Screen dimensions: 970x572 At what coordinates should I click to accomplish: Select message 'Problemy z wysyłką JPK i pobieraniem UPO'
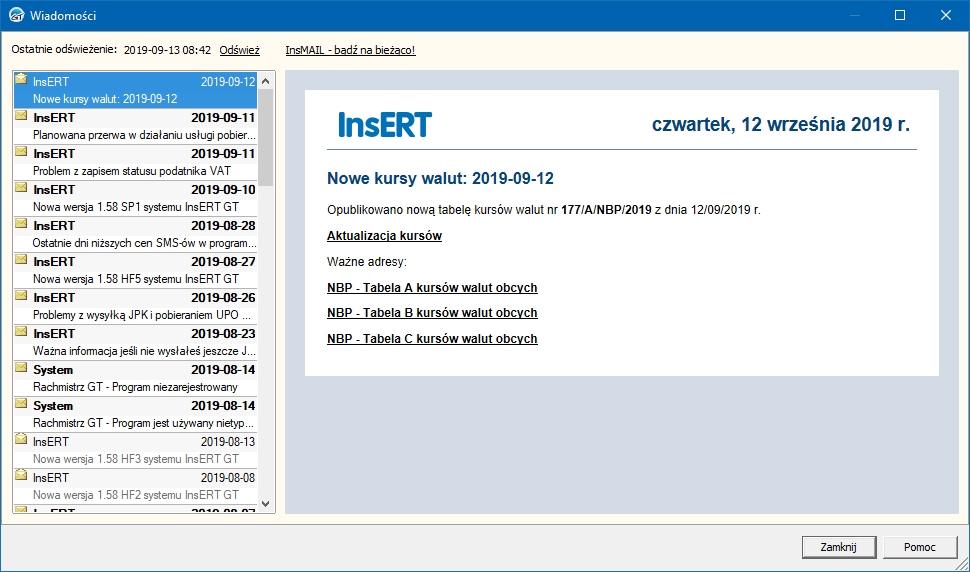tap(135, 306)
